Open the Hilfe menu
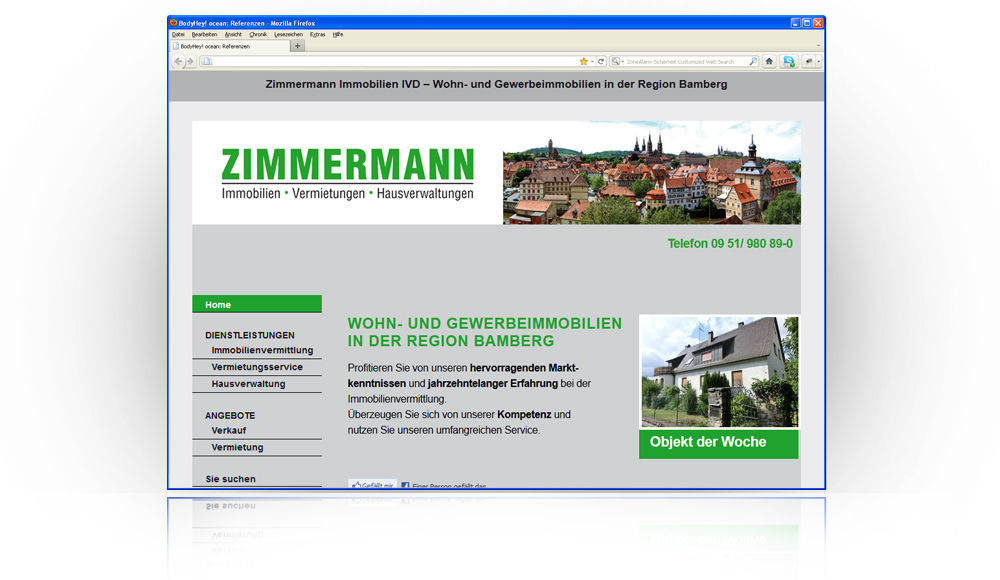This screenshot has height=580, width=1000. pyautogui.click(x=338, y=34)
